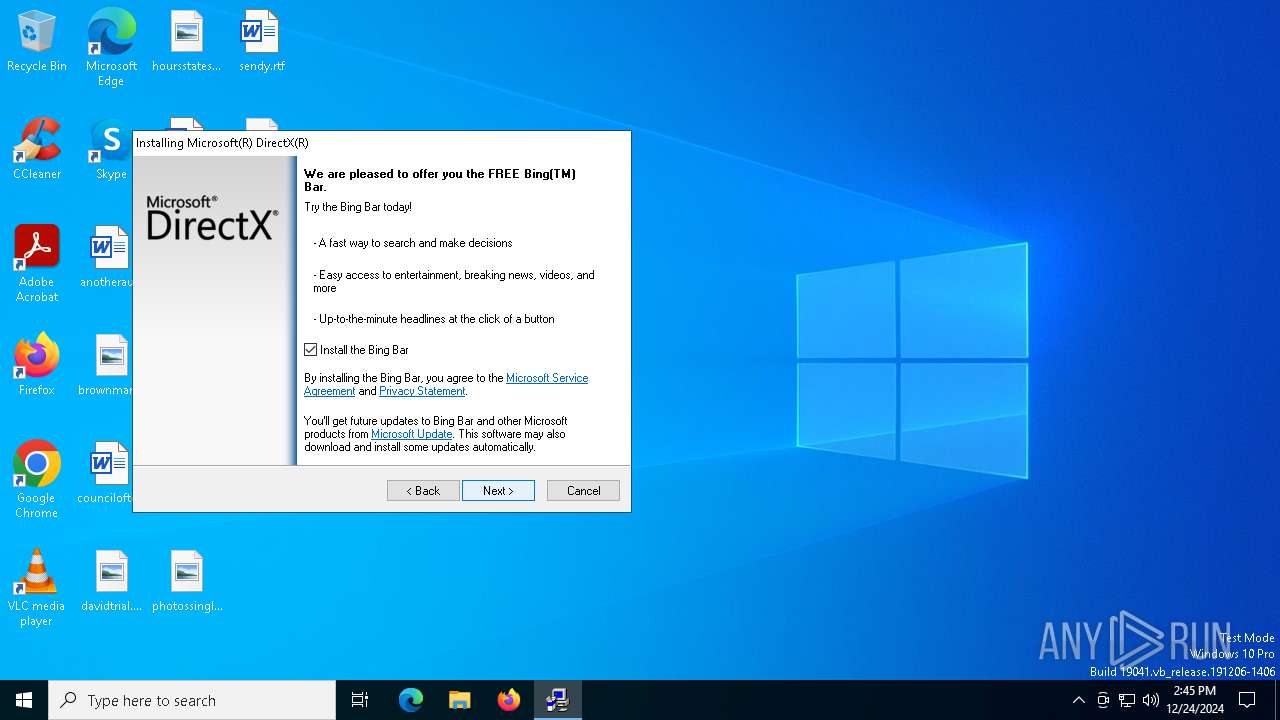Click the Next button in DirectX installer
Screen dimensions: 1280x720
pyautogui.click(x=498, y=491)
